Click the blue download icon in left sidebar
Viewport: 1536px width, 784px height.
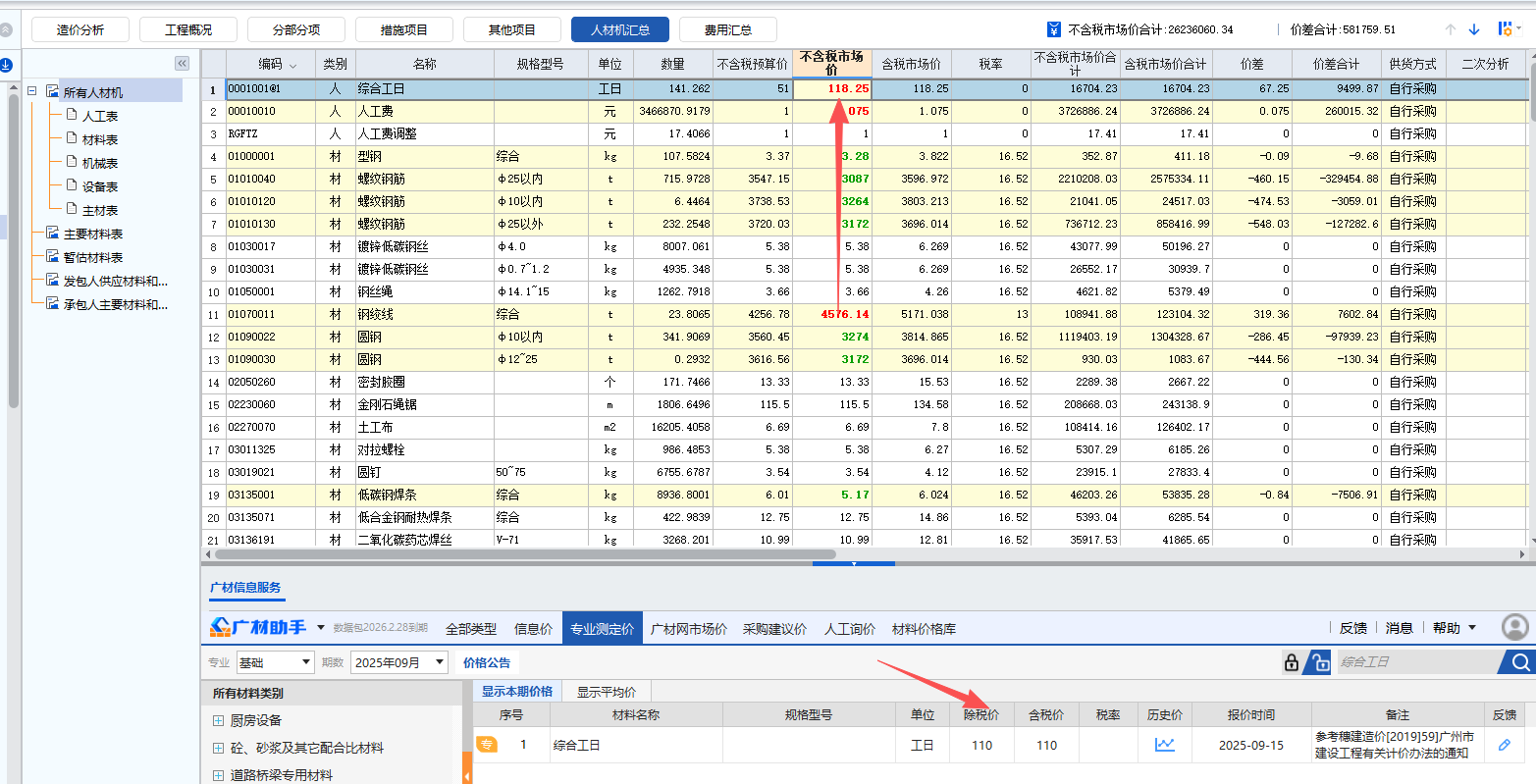[x=8, y=65]
